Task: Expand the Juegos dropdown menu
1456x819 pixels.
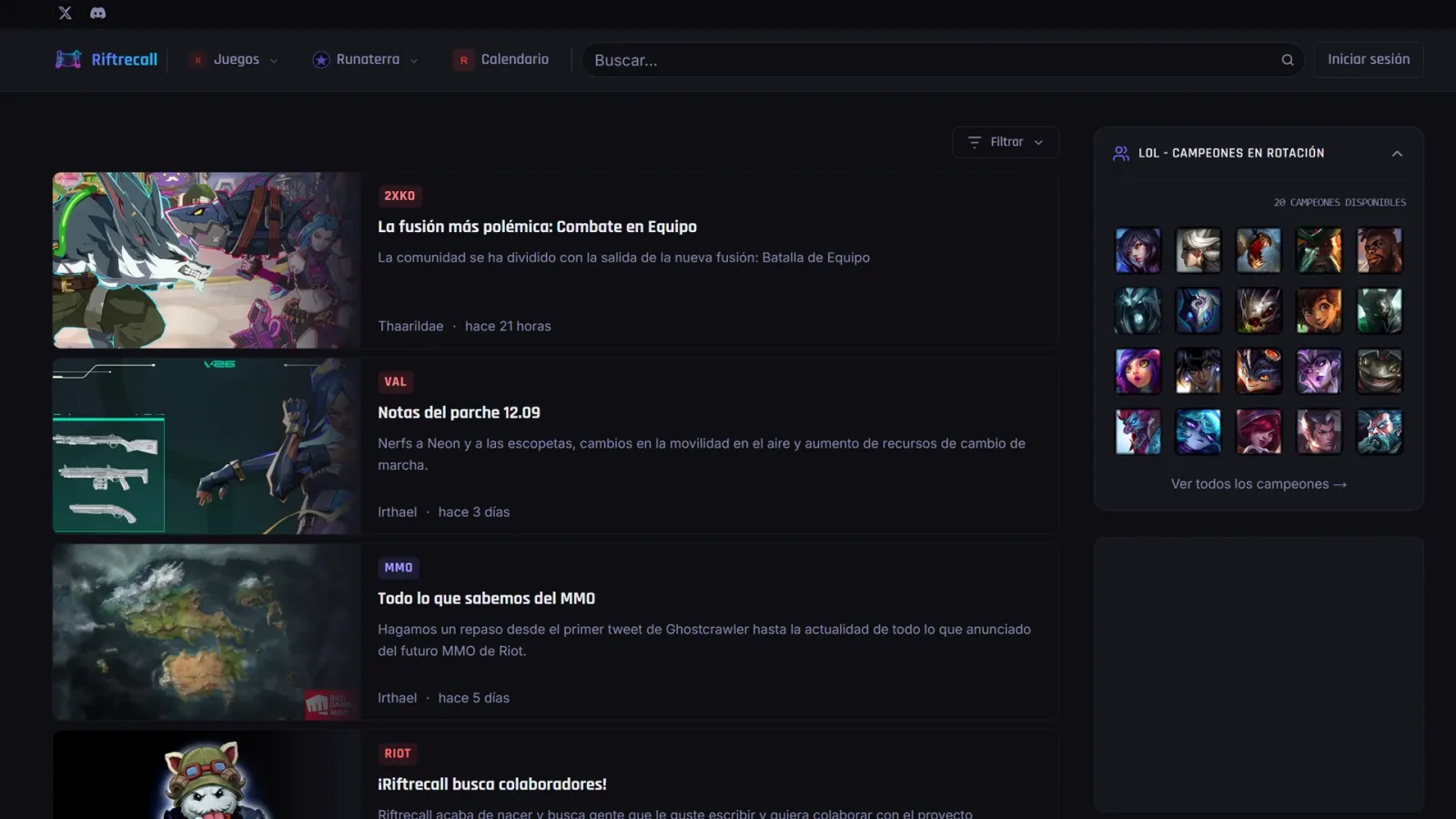Action: click(x=233, y=59)
